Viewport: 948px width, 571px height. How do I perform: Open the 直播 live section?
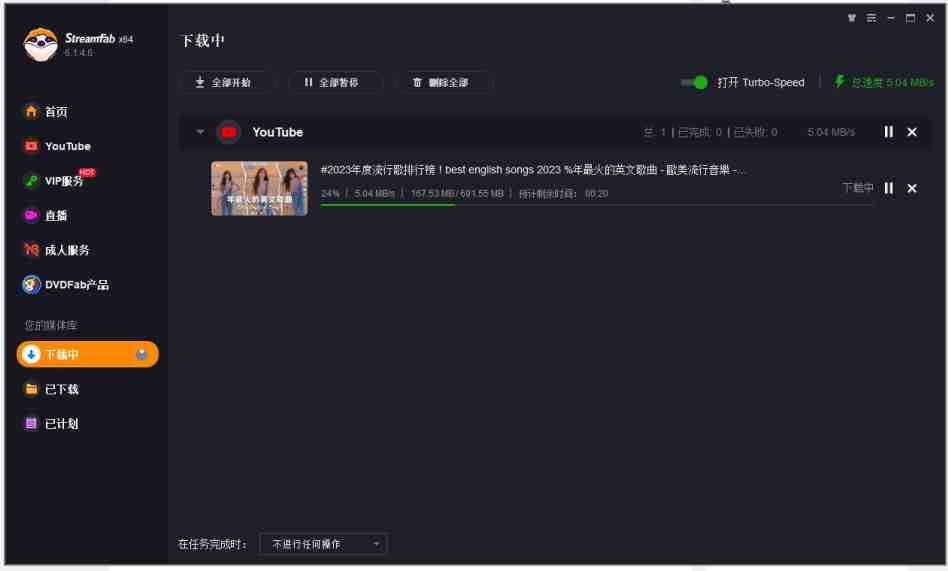click(x=45, y=215)
